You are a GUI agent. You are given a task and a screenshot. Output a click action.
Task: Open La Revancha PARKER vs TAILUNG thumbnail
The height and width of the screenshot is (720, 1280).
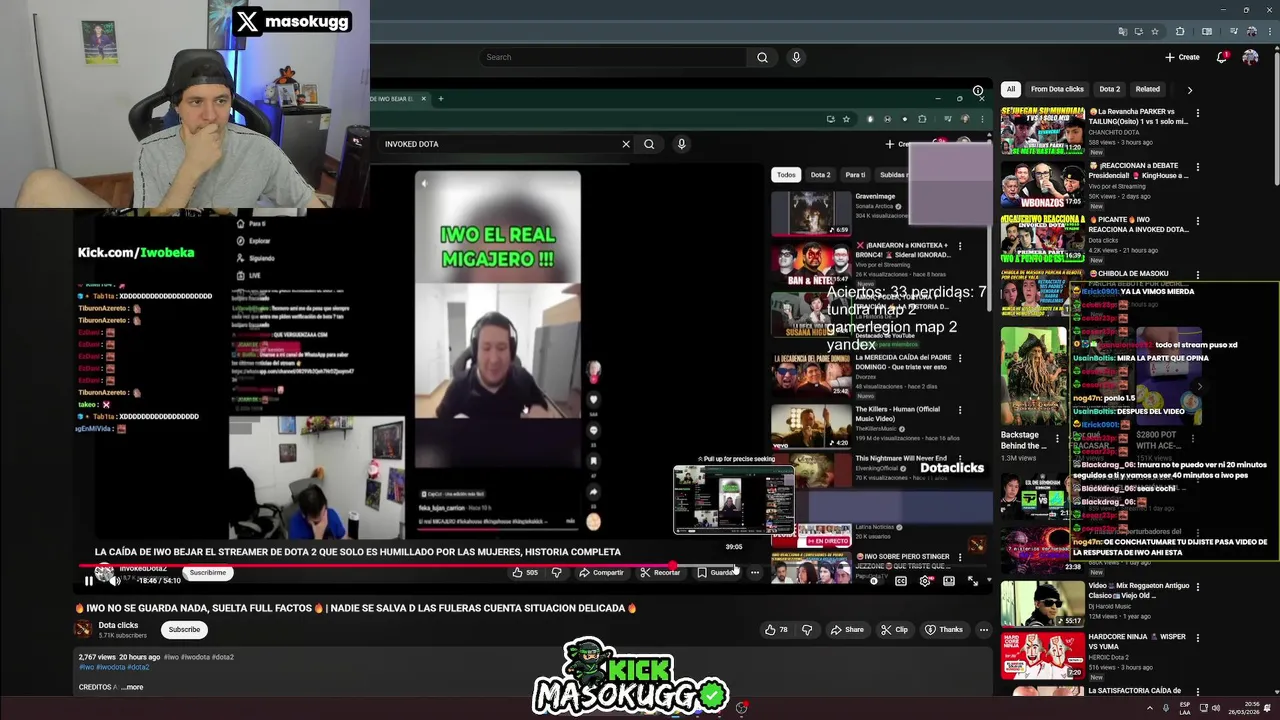pyautogui.click(x=1042, y=129)
